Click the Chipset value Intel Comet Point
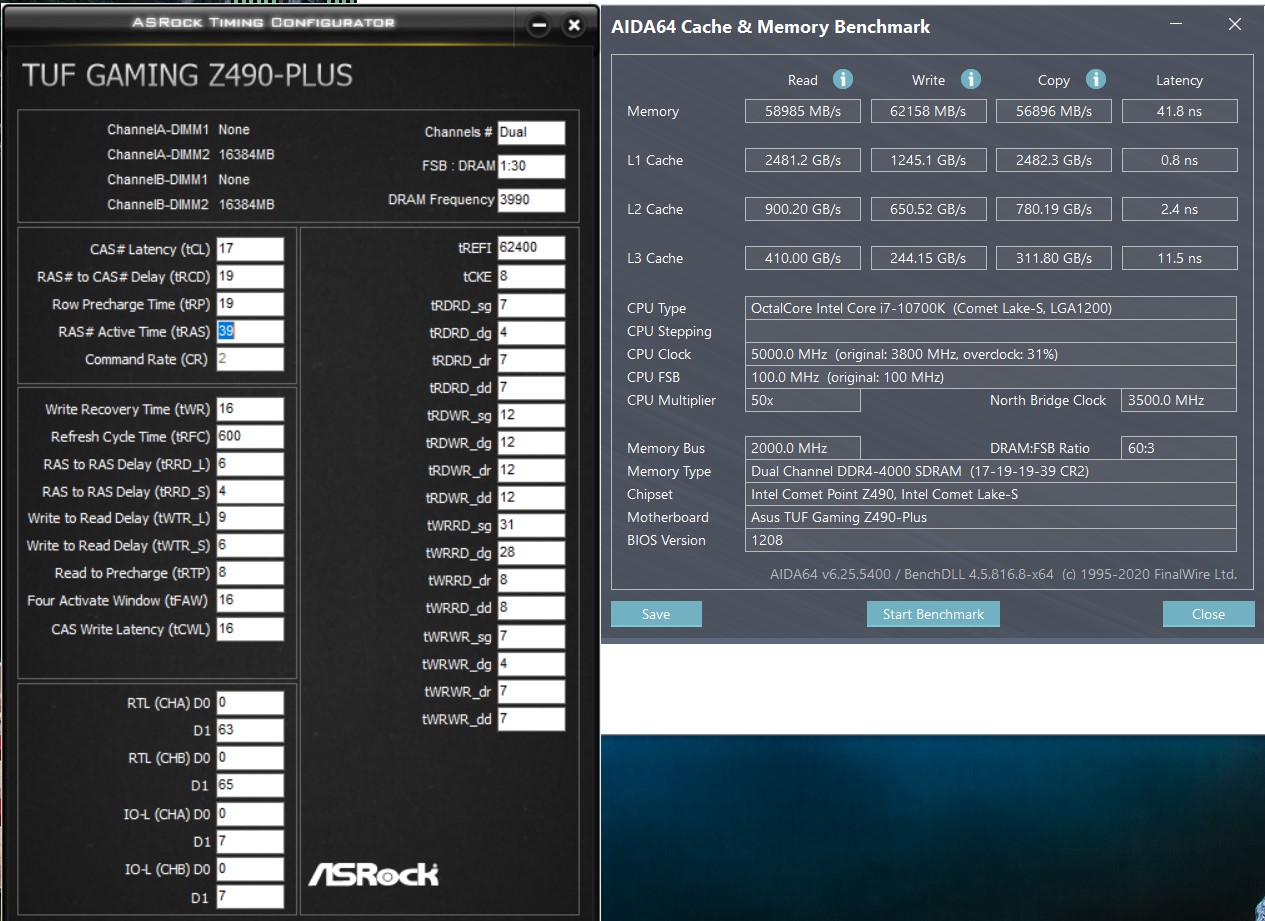The height and width of the screenshot is (921, 1265). pyautogui.click(x=991, y=494)
